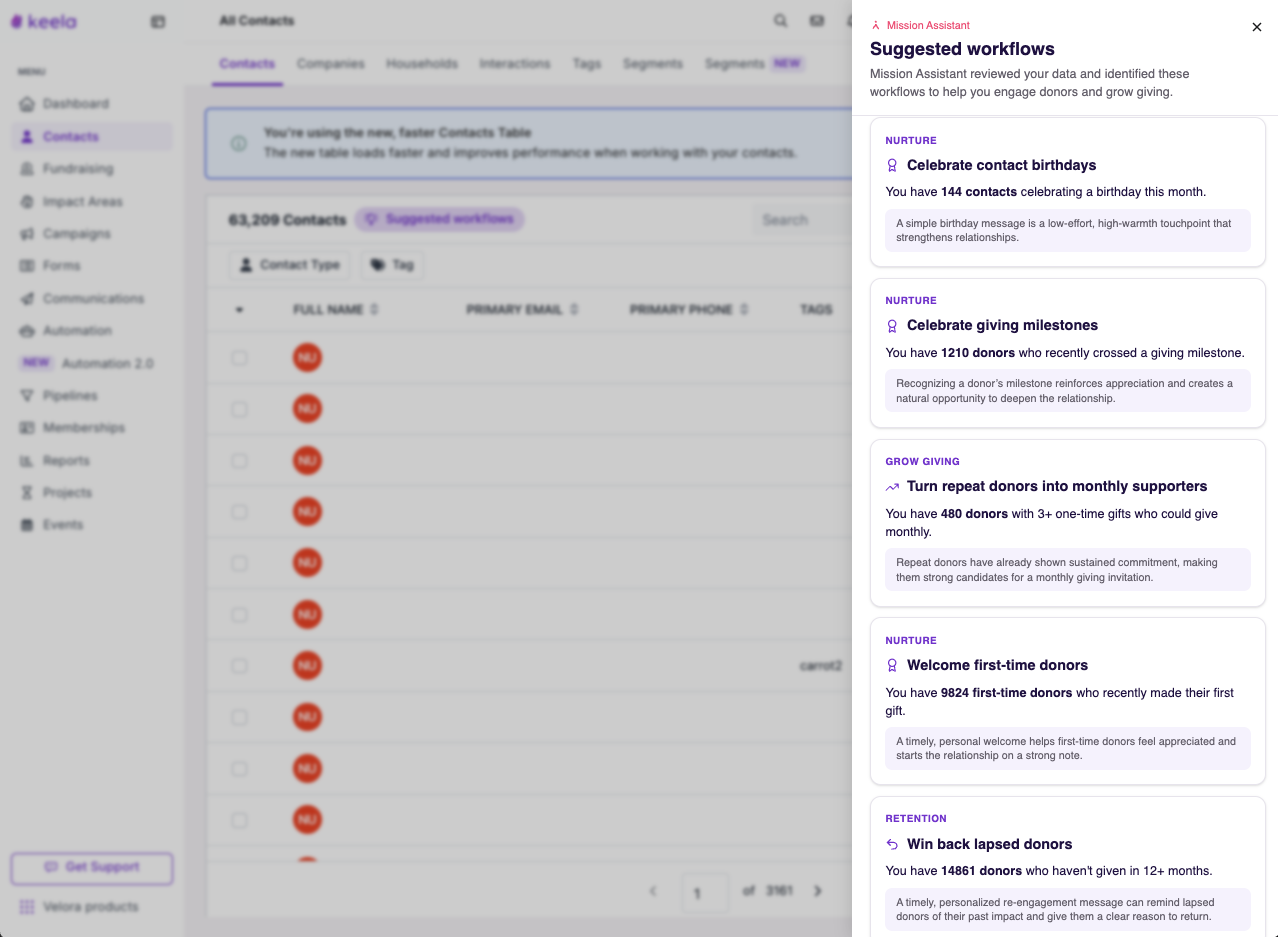This screenshot has height=937, width=1278.
Task: Click ribbon icon beside Celebrate contact birthdays
Action: click(x=893, y=166)
